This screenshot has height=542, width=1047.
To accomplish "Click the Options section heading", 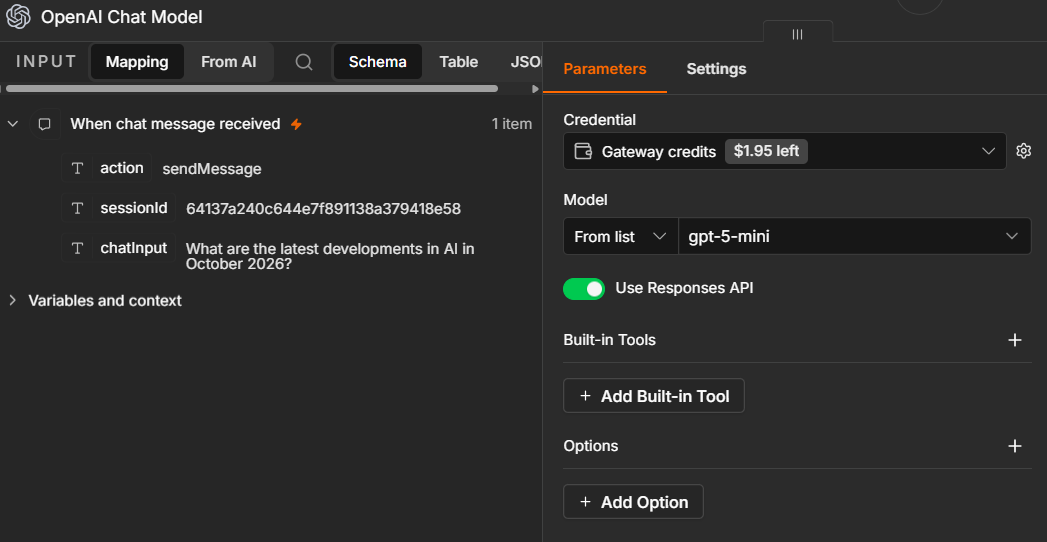I will click(x=591, y=446).
